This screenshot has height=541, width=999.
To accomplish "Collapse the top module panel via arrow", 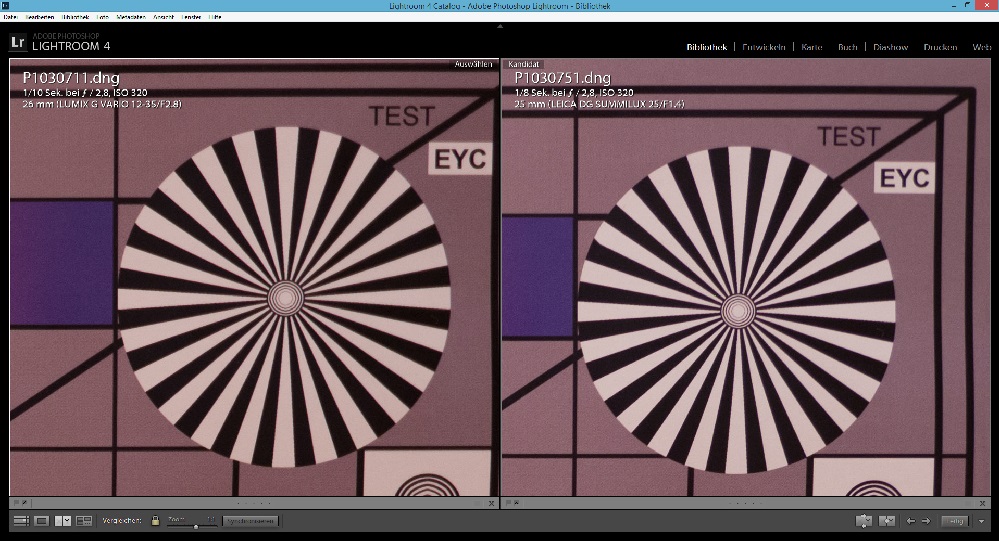I will click(500, 26).
